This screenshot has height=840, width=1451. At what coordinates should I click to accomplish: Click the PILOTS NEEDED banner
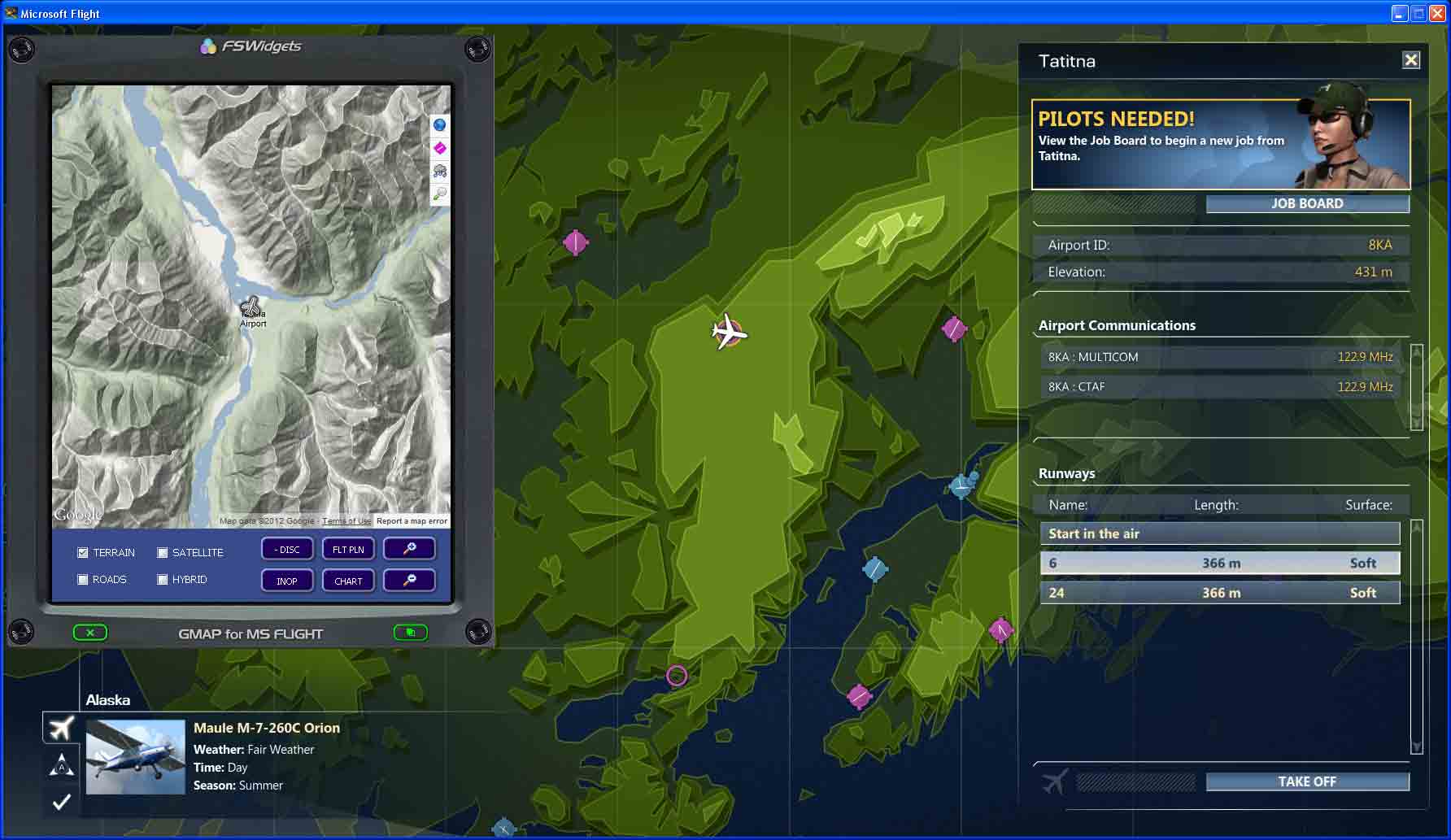(x=1221, y=145)
